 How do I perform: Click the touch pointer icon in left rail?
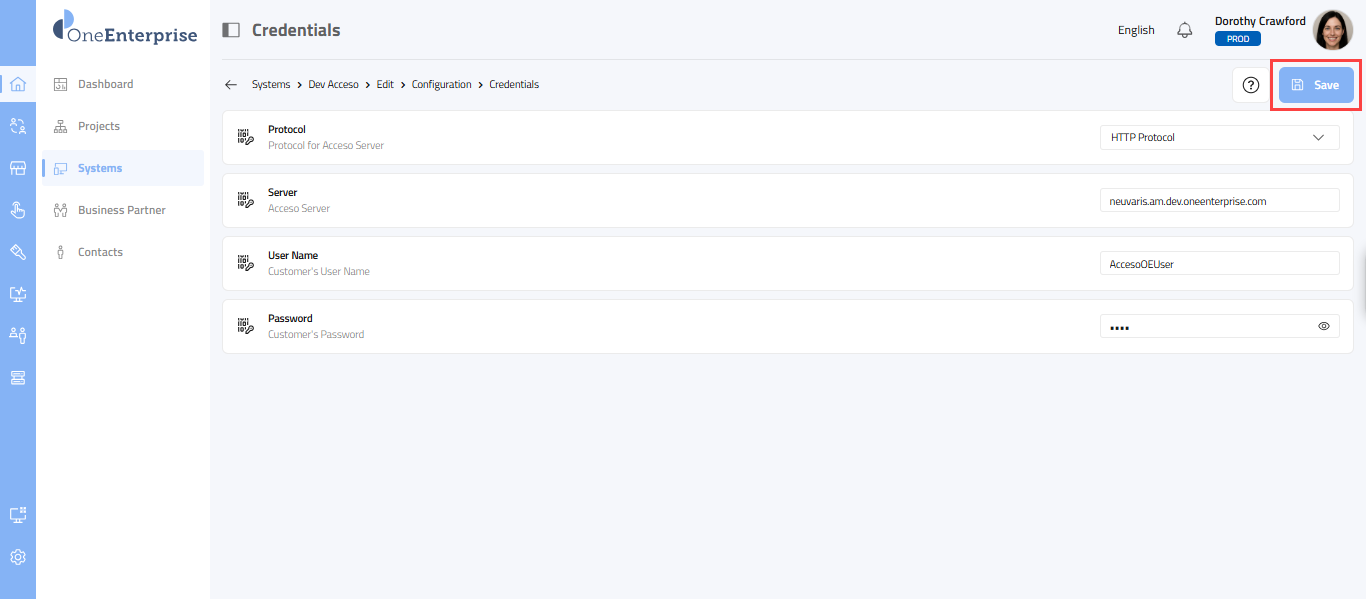(x=17, y=210)
